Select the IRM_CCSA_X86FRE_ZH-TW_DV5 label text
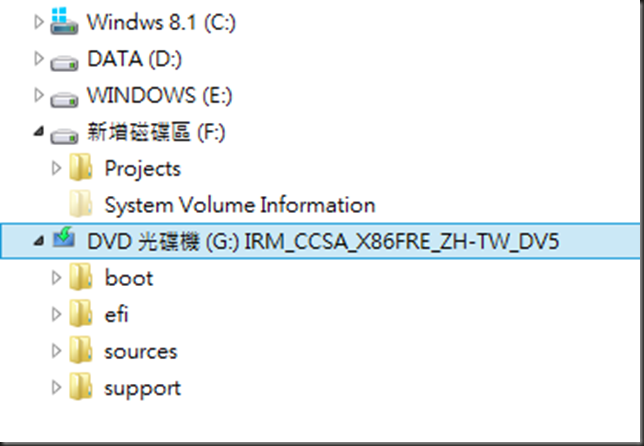Viewport: 644px width, 446px height. coord(402,241)
